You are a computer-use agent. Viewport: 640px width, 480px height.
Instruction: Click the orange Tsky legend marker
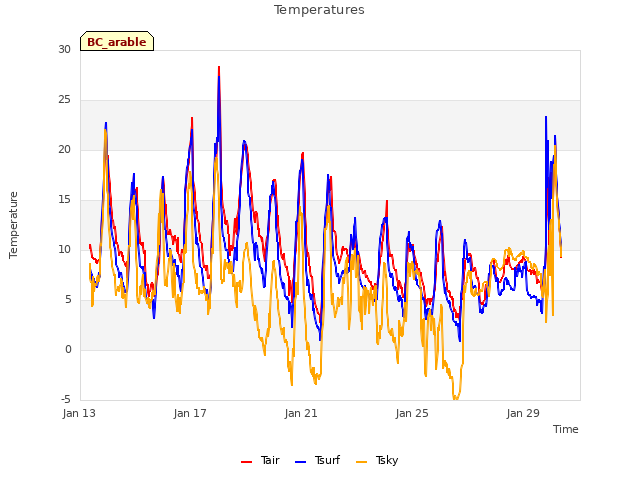click(362, 462)
